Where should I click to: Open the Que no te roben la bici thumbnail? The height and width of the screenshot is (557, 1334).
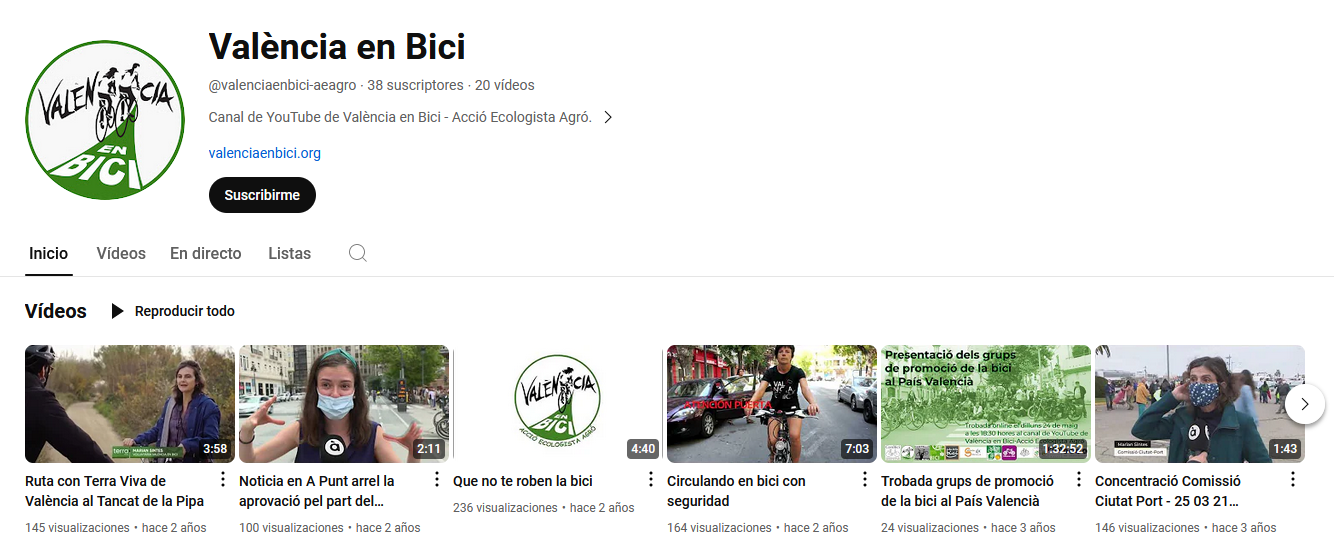click(x=558, y=404)
